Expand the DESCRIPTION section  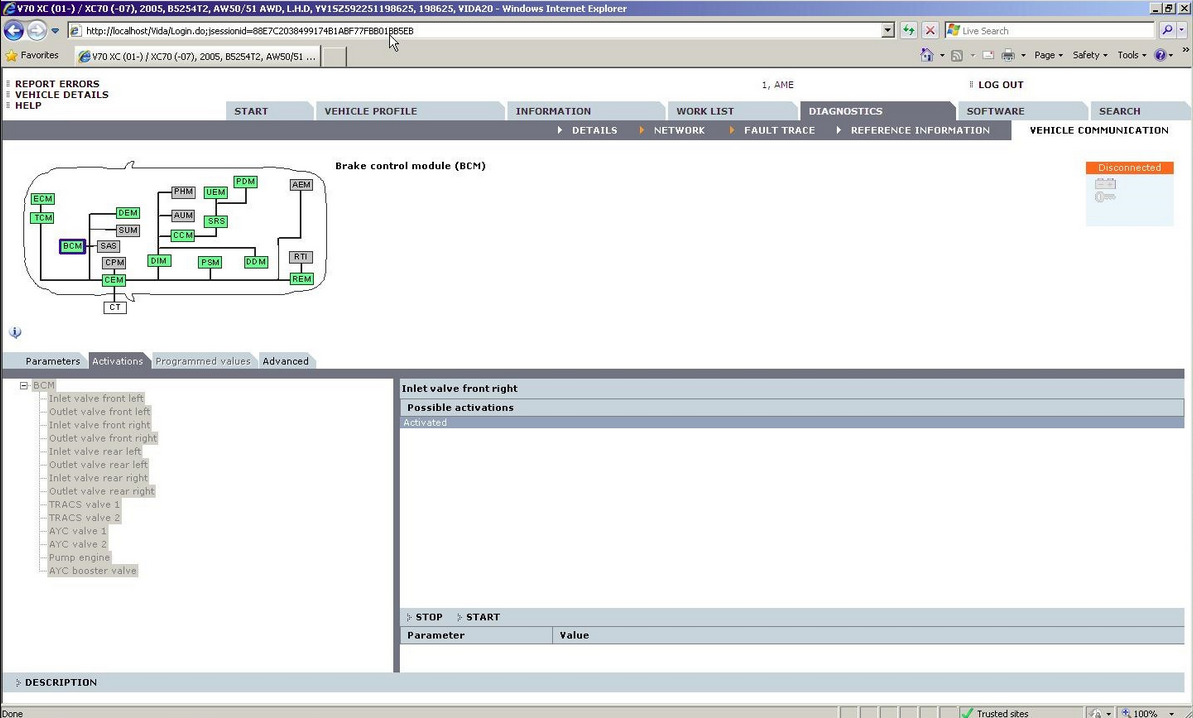tap(60, 682)
